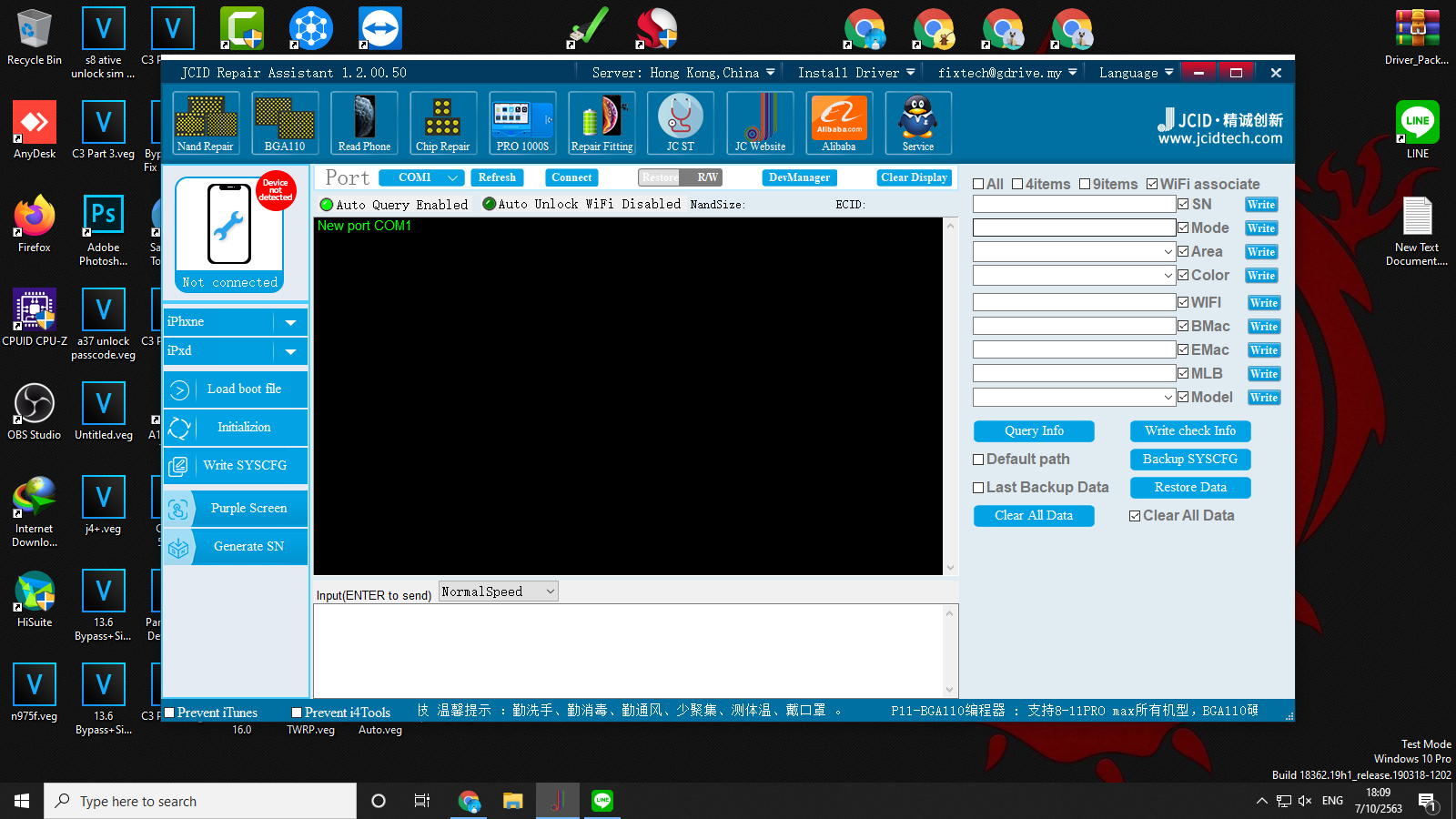Click the Read Phone icon
Screen dimensions: 1456x819
tap(364, 123)
